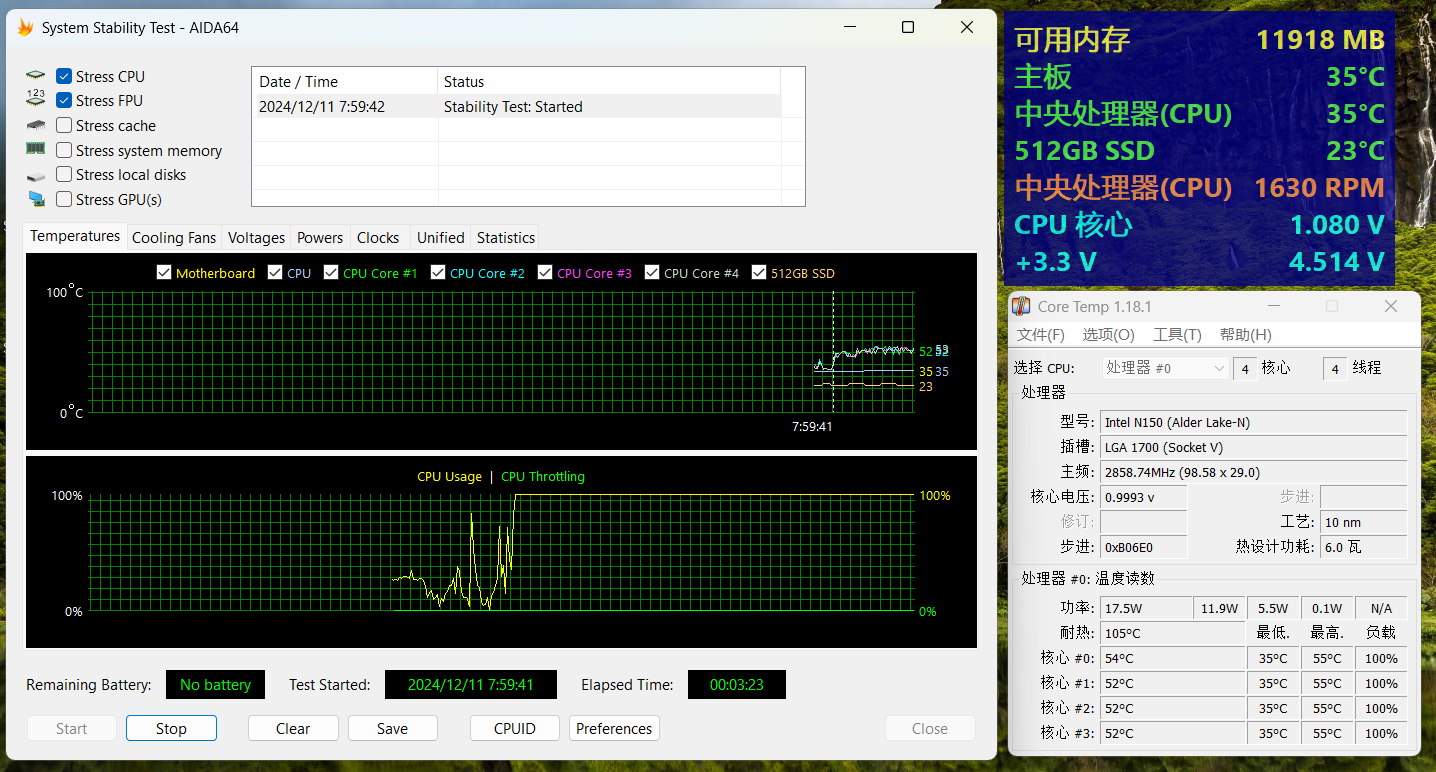This screenshot has height=772, width=1436.
Task: Click the 105°C Tj max value
Action: pos(1171,633)
